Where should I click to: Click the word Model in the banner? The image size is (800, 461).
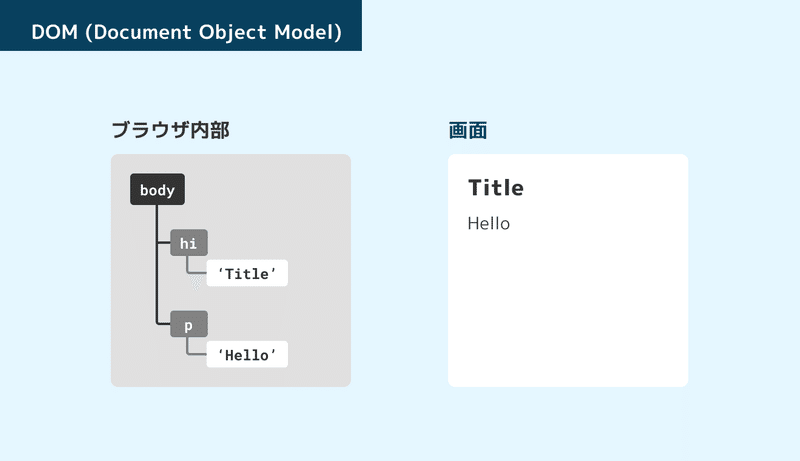(304, 32)
